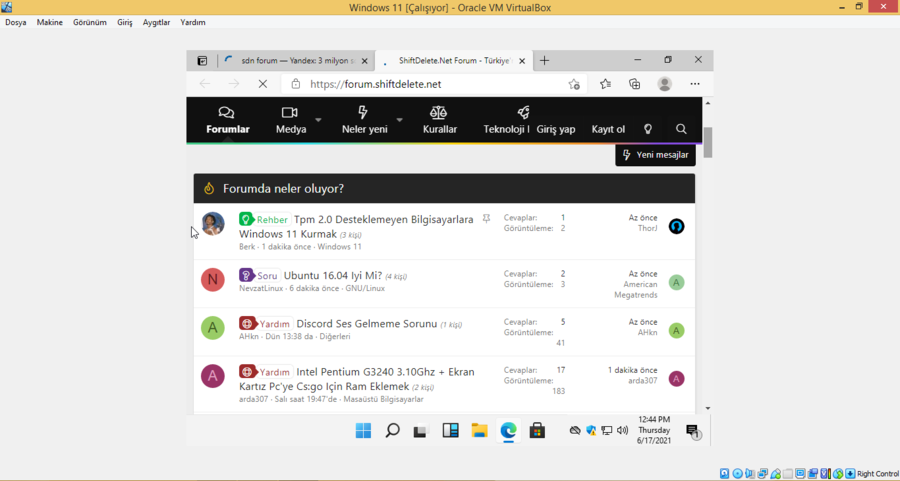Click the network tray icon in guest
The width and height of the screenshot is (900, 481).
point(607,430)
